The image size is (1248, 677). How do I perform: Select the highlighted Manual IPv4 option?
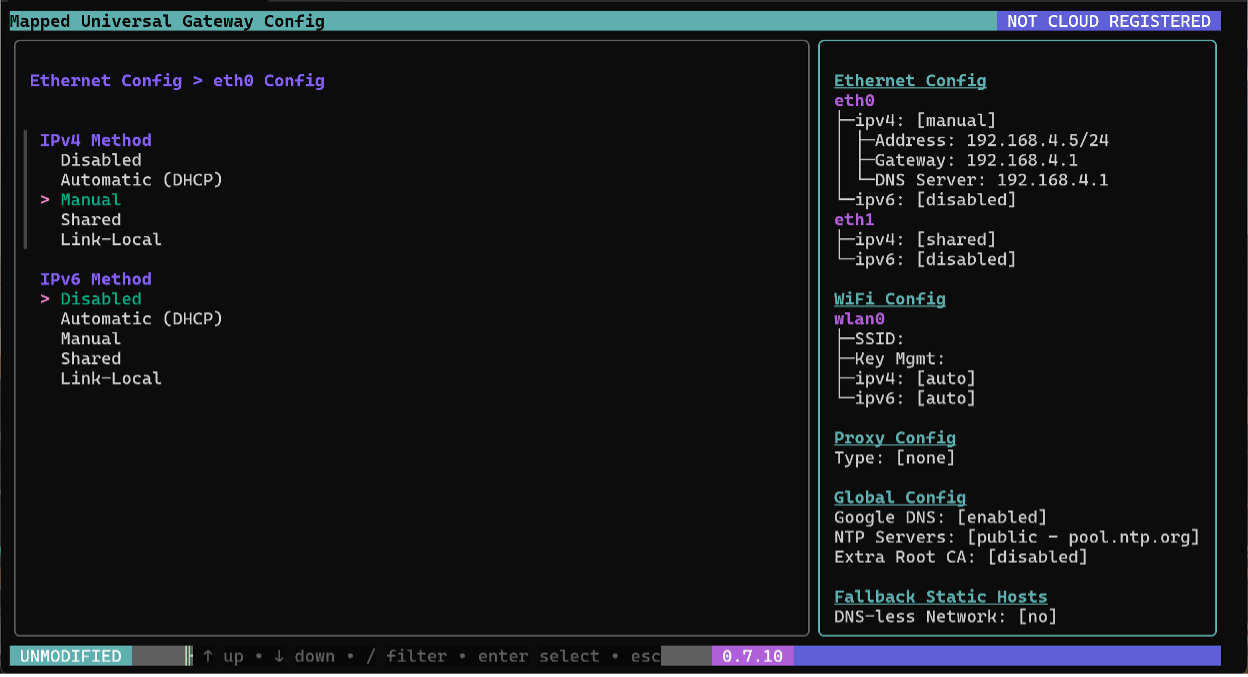[x=90, y=200]
